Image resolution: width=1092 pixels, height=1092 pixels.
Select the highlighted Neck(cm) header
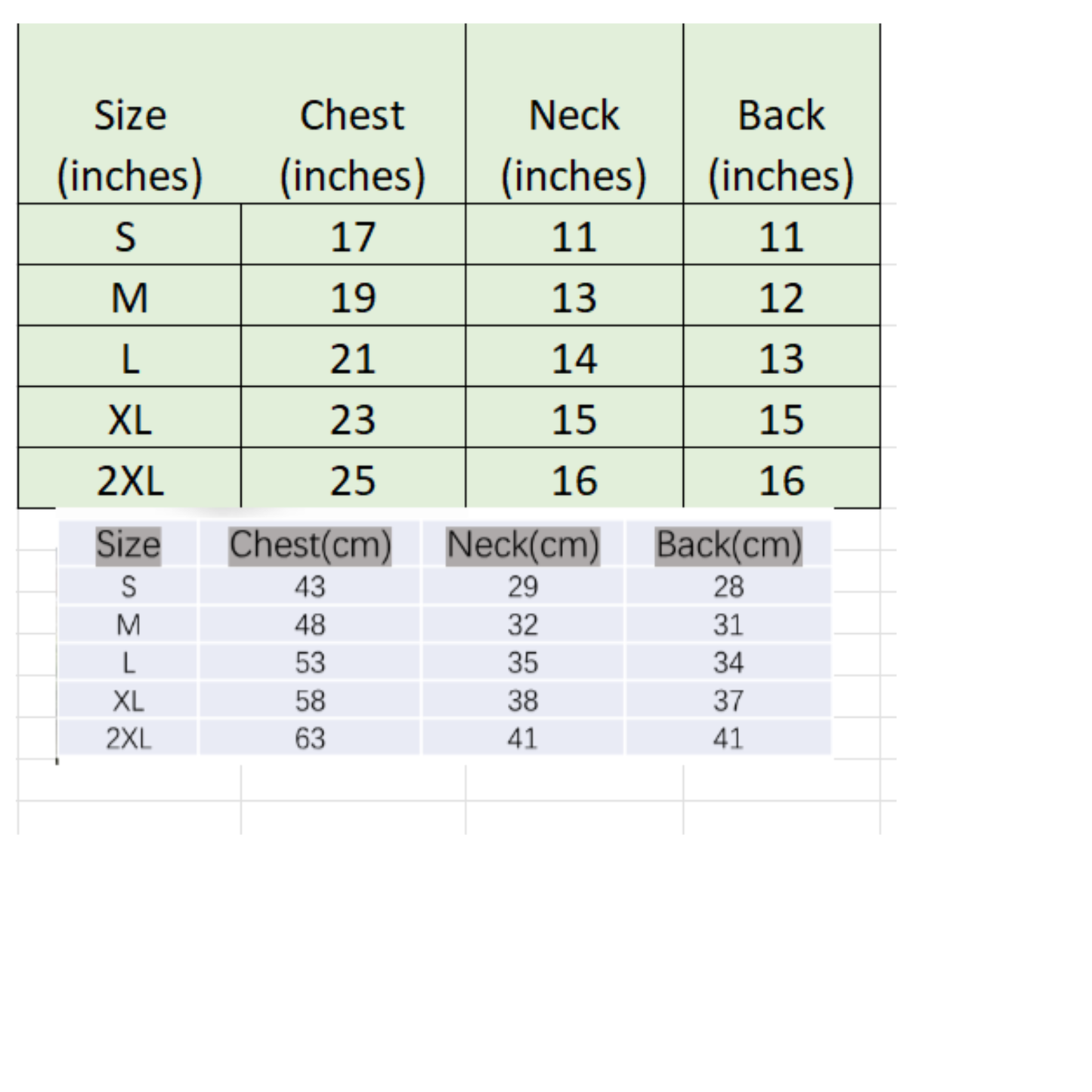point(522,545)
